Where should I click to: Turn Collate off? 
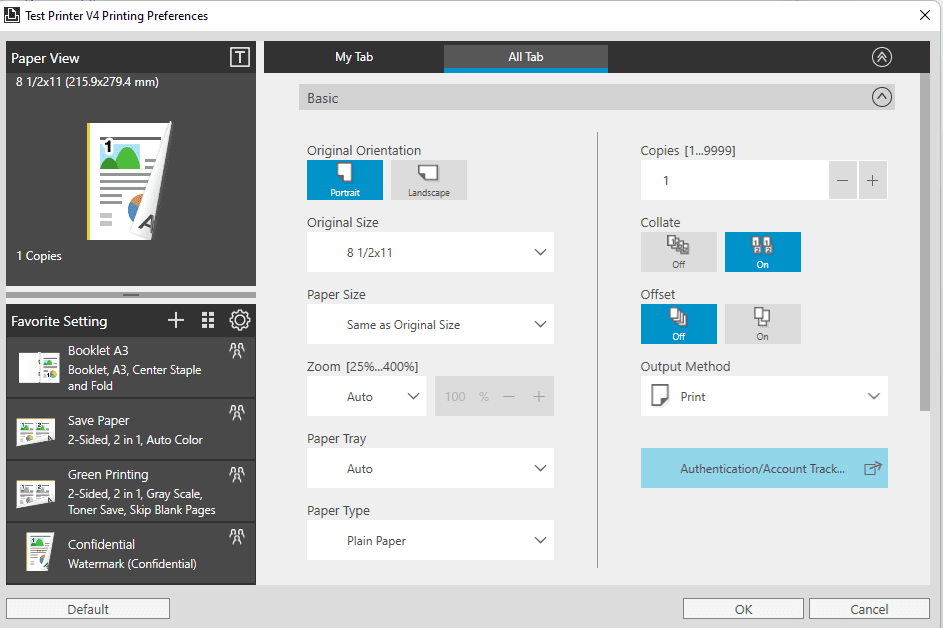pyautogui.click(x=678, y=252)
